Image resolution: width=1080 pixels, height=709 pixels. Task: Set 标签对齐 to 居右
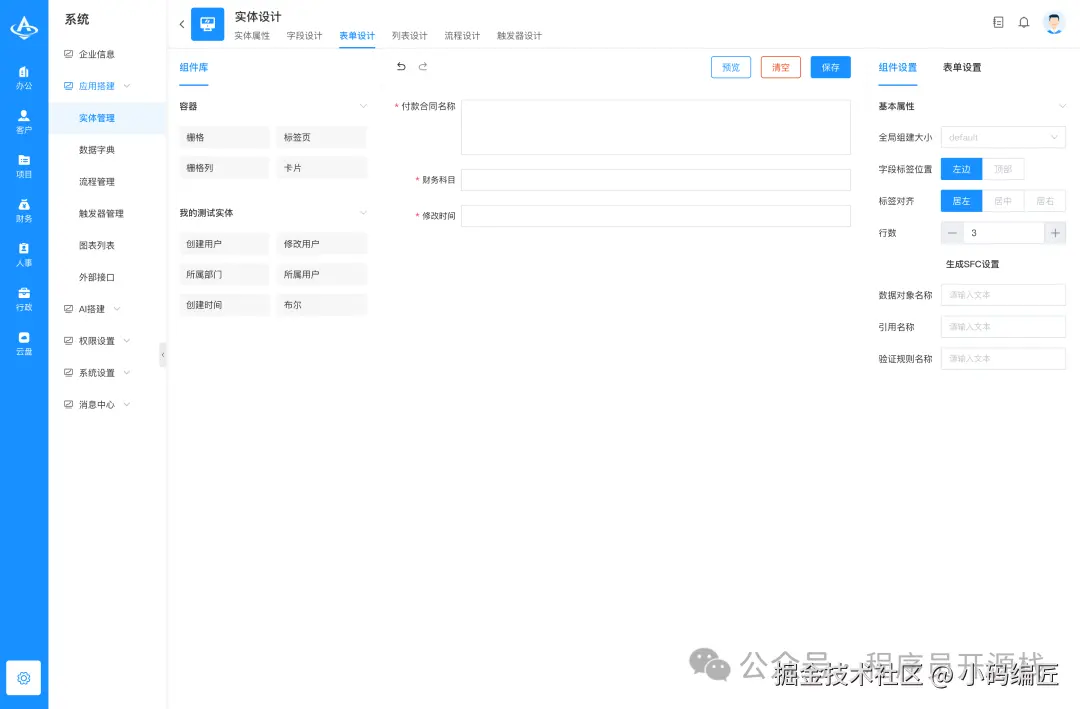(x=1044, y=200)
